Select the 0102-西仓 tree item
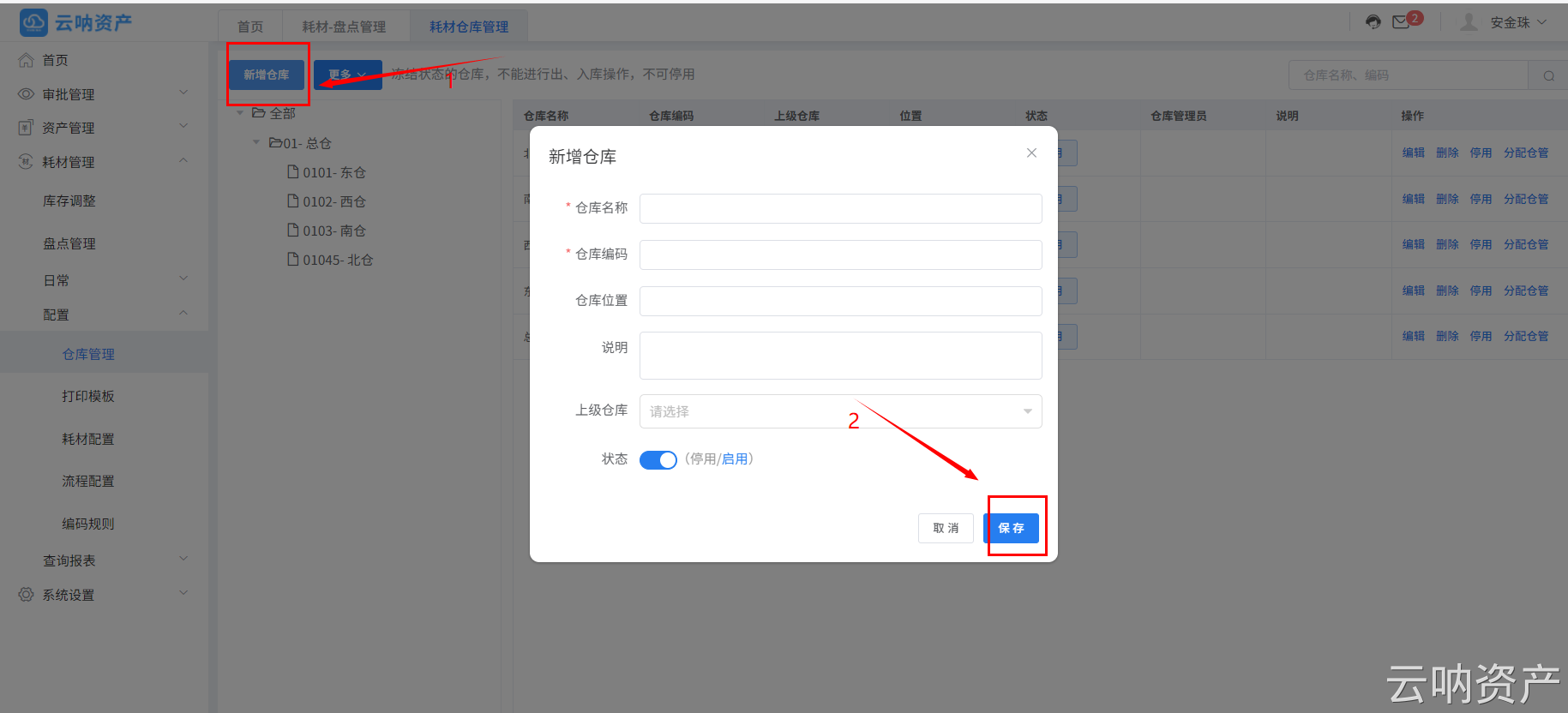1568x713 pixels. pyautogui.click(x=334, y=201)
